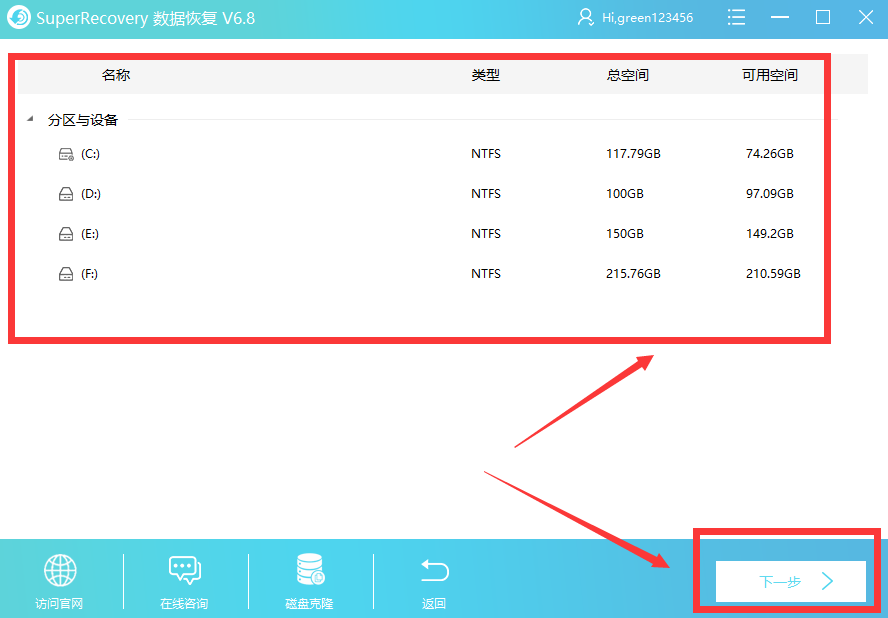Click the SuperRecovery logo icon
This screenshot has height=618, width=888.
pos(19,18)
